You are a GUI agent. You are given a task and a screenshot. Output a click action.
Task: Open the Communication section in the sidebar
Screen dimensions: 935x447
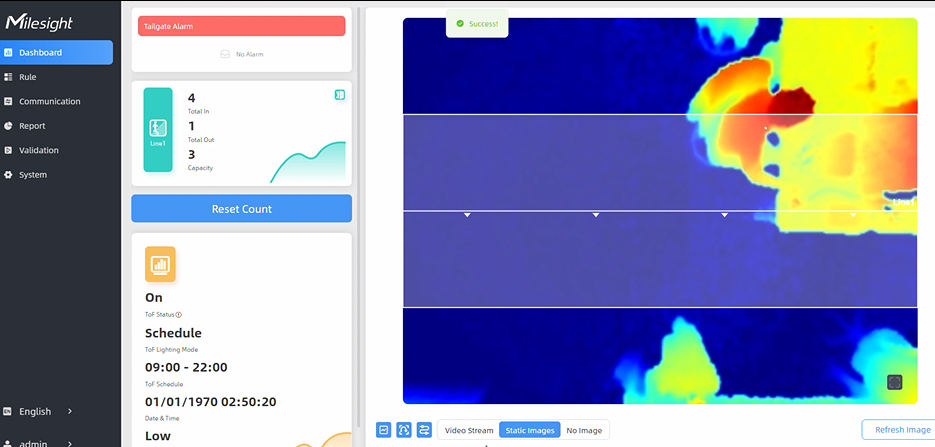pos(49,101)
